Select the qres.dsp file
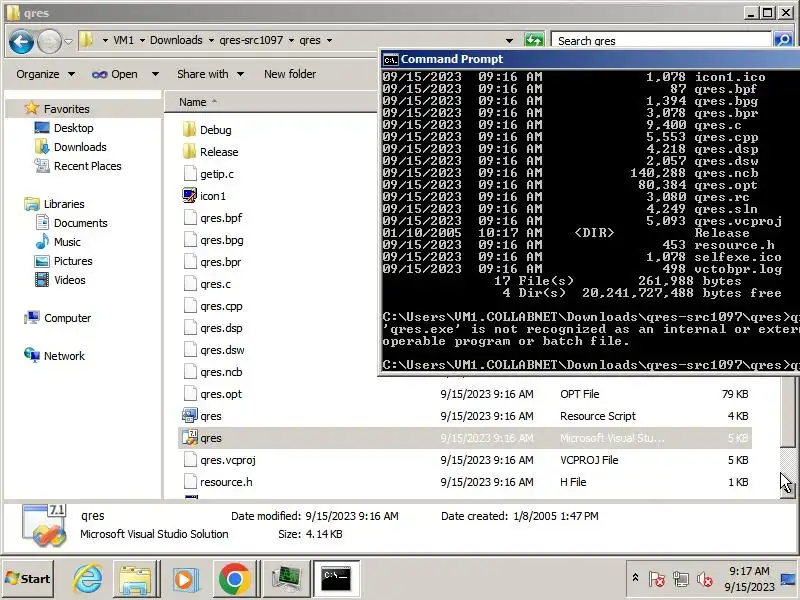Viewport: 800px width, 600px height. coord(221,328)
